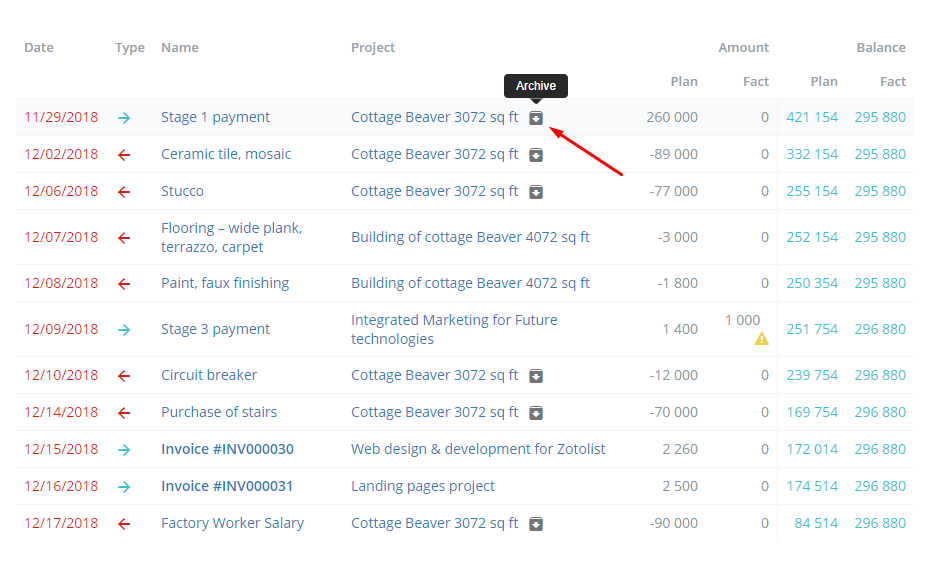This screenshot has height=562, width=929.
Task: Open Flooring – wide plank, terrazzo, carpet entry
Action: (232, 237)
